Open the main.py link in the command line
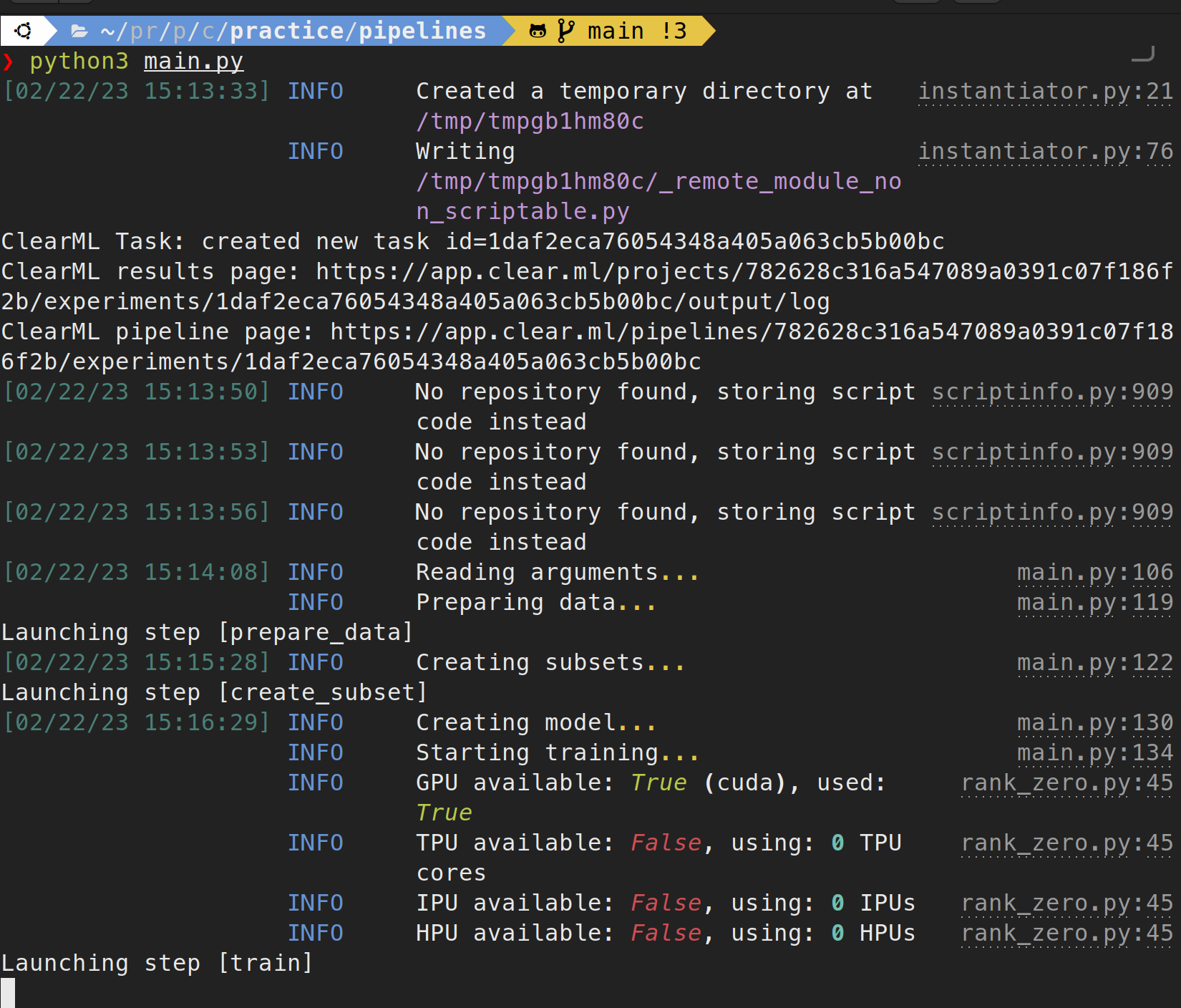Viewport: 1181px width, 1008px height. tap(193, 62)
